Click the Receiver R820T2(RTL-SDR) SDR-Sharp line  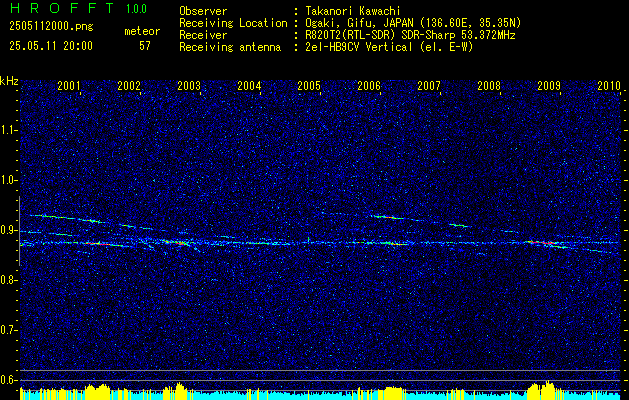click(410, 35)
